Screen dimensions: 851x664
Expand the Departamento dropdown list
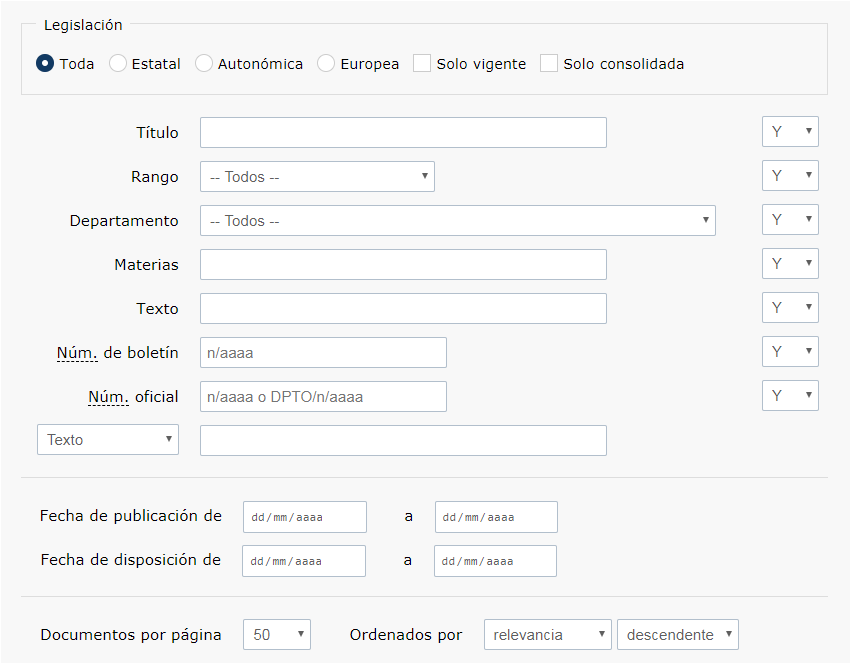(x=458, y=220)
